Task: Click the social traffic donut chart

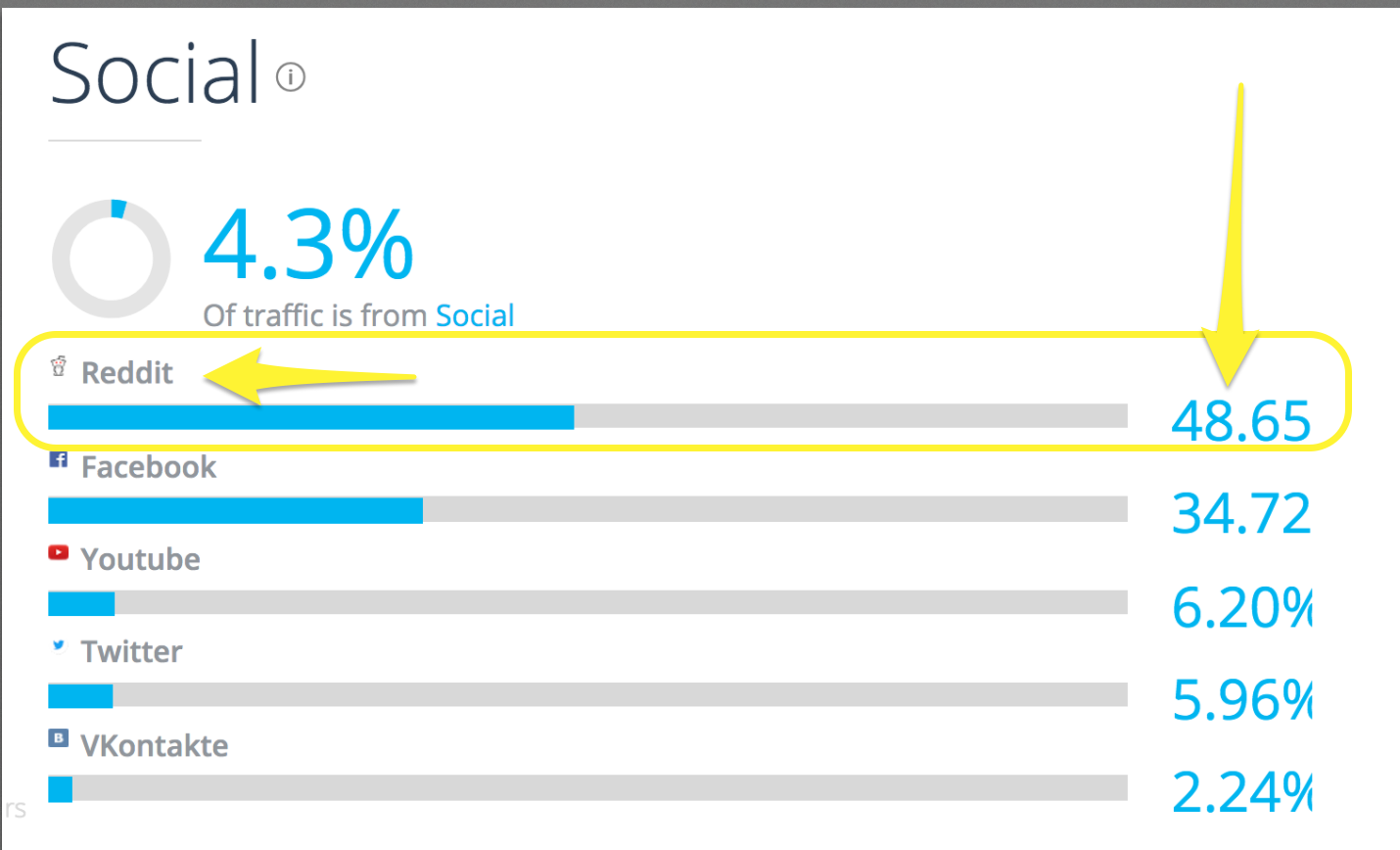Action: 111,259
